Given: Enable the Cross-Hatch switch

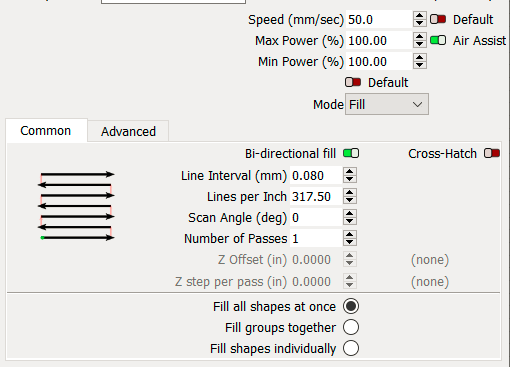Looking at the screenshot, I should [x=492, y=153].
